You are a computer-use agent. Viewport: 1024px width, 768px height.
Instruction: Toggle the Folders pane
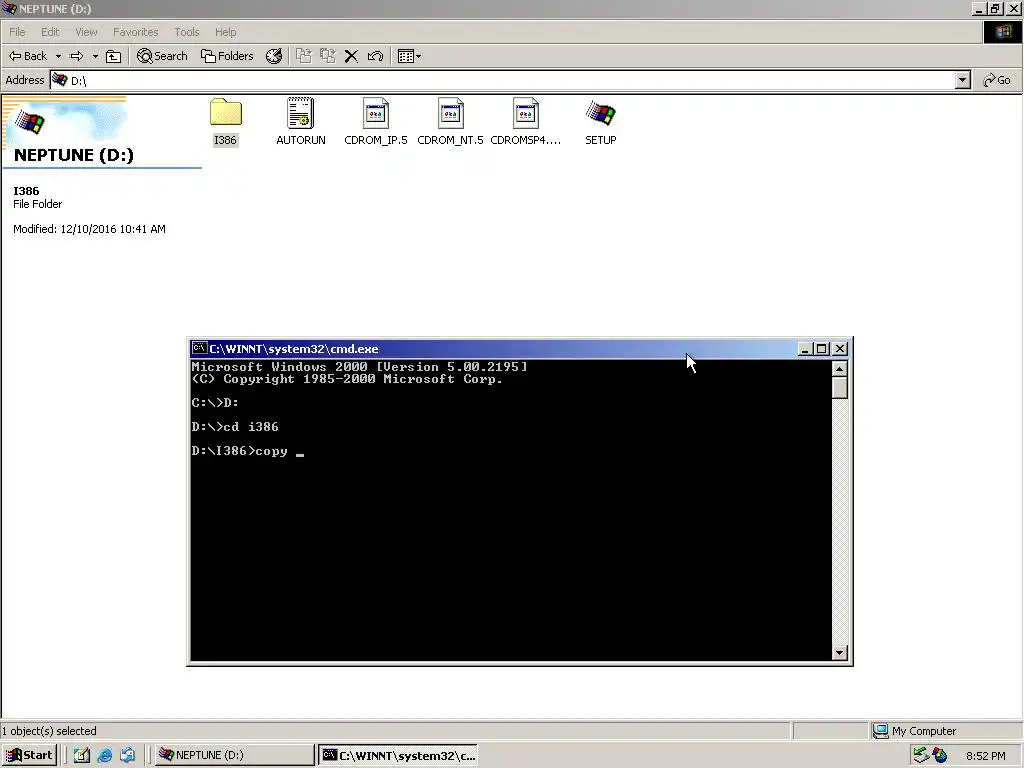point(227,56)
